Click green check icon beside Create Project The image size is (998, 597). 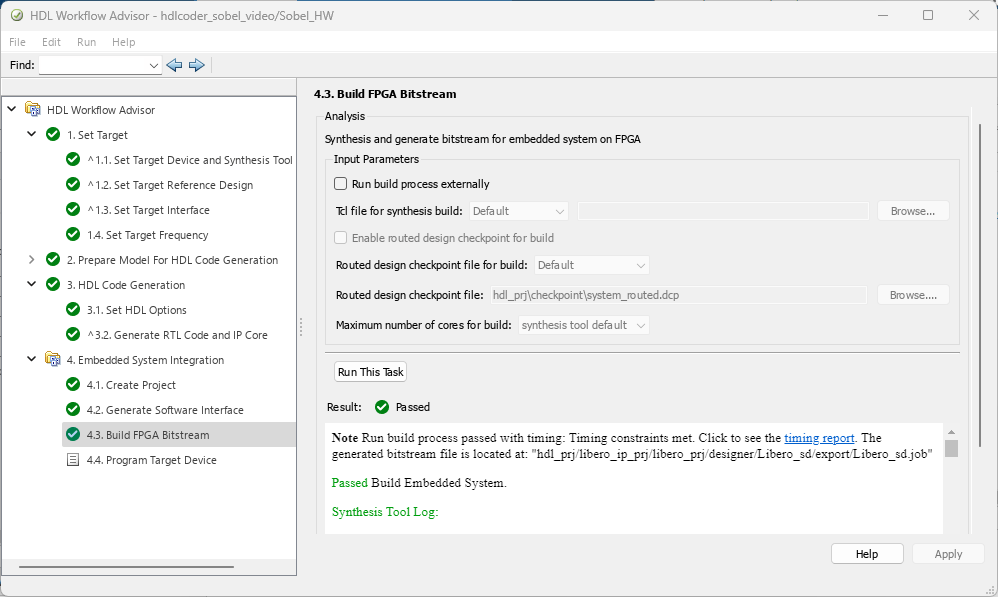(x=72, y=385)
